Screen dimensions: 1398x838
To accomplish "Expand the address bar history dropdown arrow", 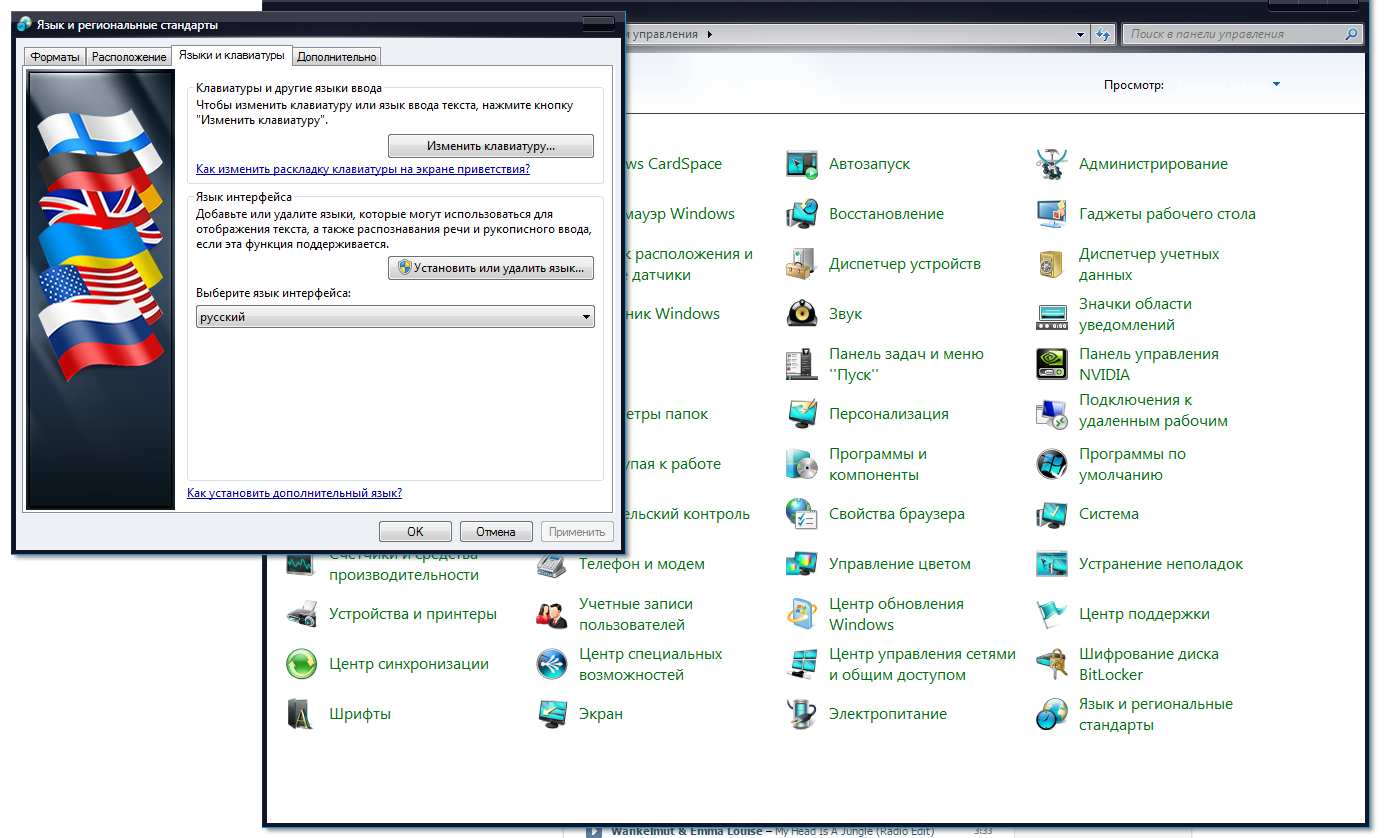I will click(1081, 34).
